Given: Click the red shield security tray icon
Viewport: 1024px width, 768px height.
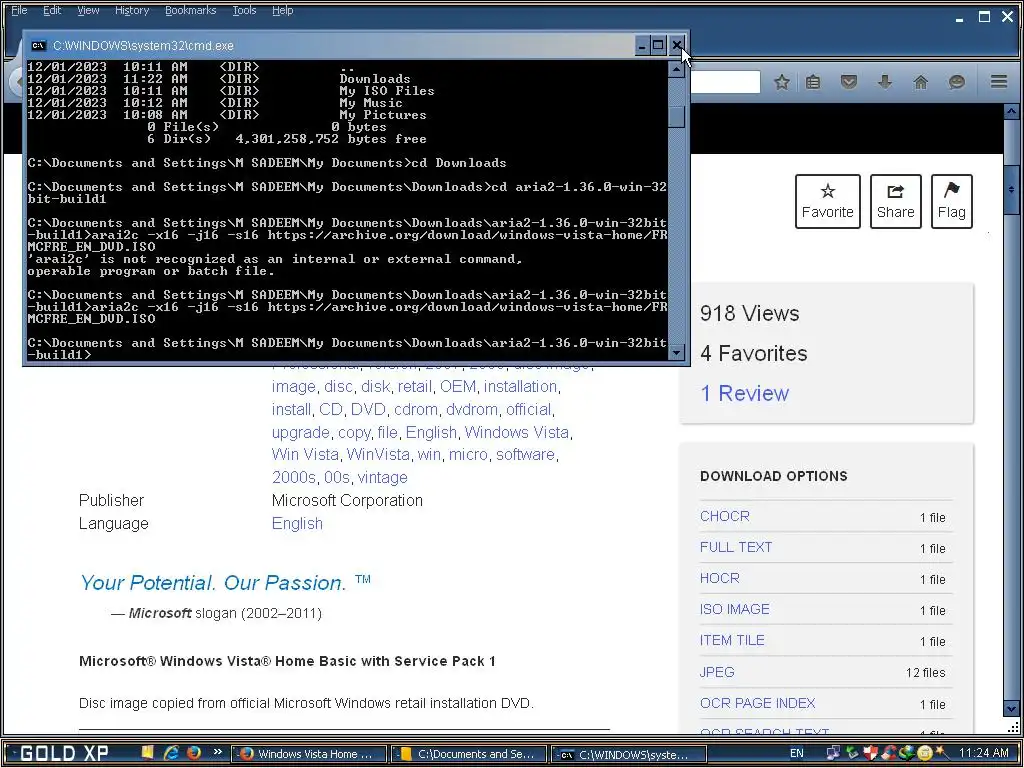Looking at the screenshot, I should pyautogui.click(x=870, y=753).
